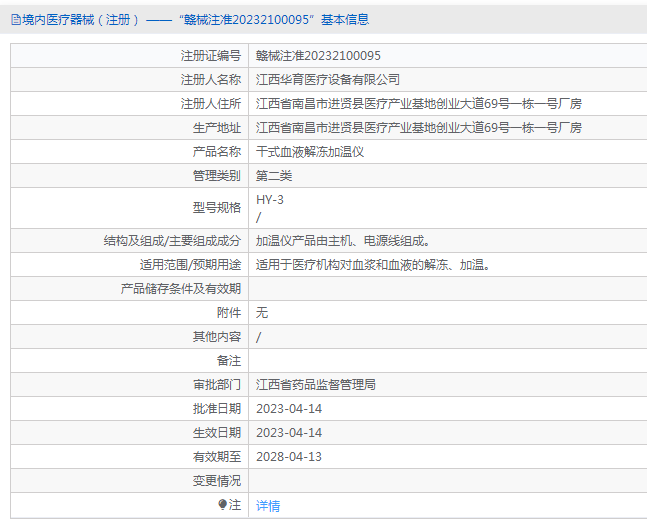Click the 备注 label
647x519 pixels.
(229, 361)
